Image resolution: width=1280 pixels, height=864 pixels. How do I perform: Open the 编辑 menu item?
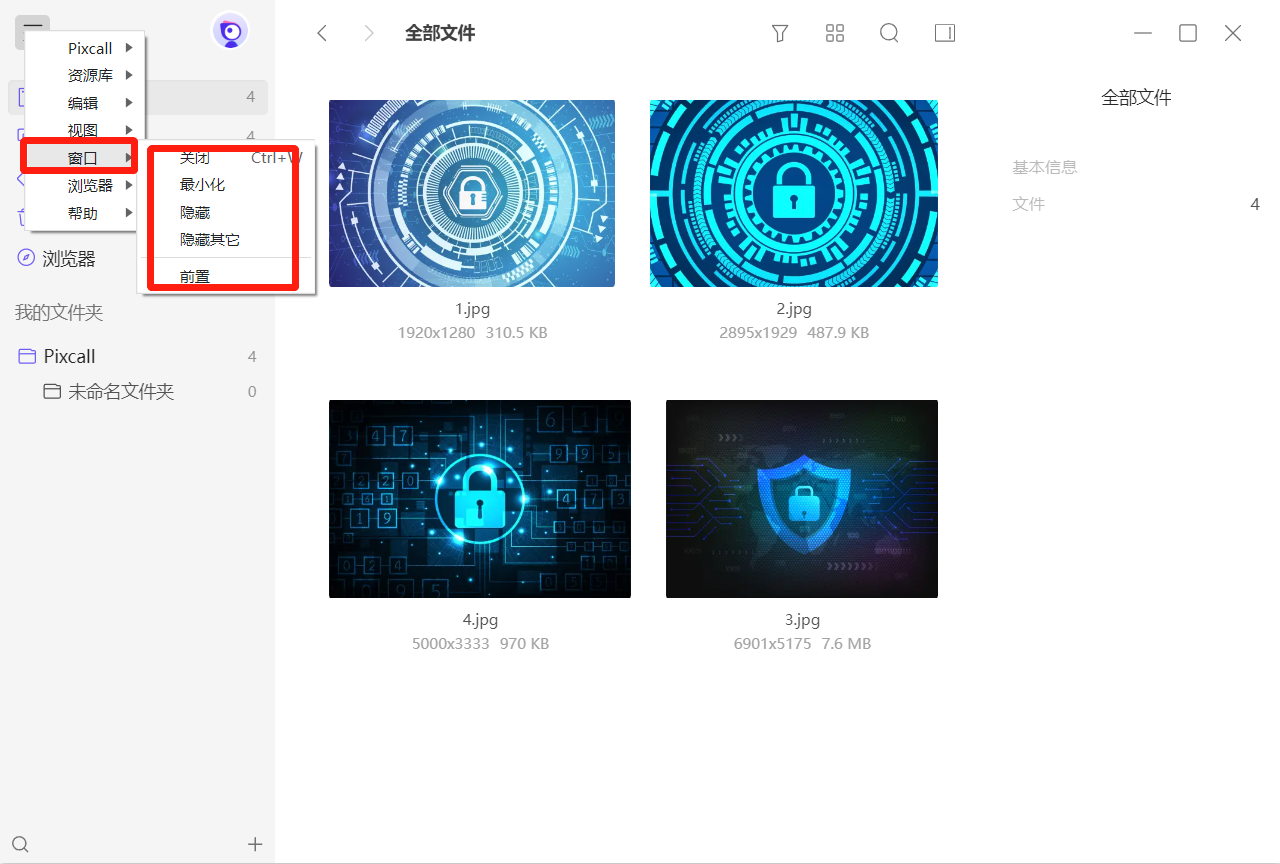coord(85,103)
